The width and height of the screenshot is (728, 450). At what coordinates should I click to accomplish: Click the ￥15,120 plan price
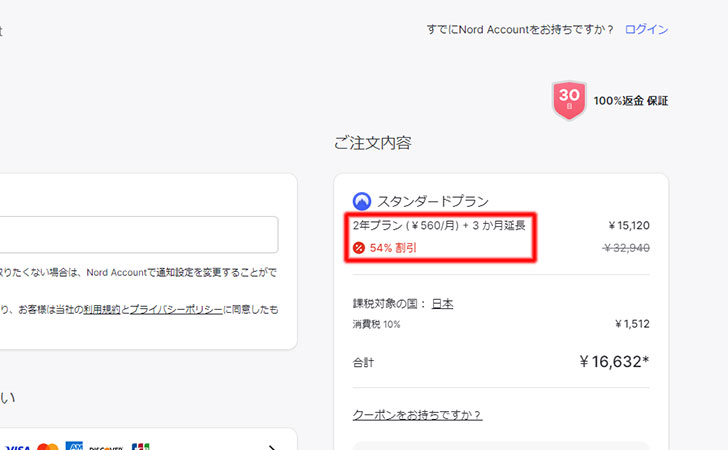click(x=629, y=226)
